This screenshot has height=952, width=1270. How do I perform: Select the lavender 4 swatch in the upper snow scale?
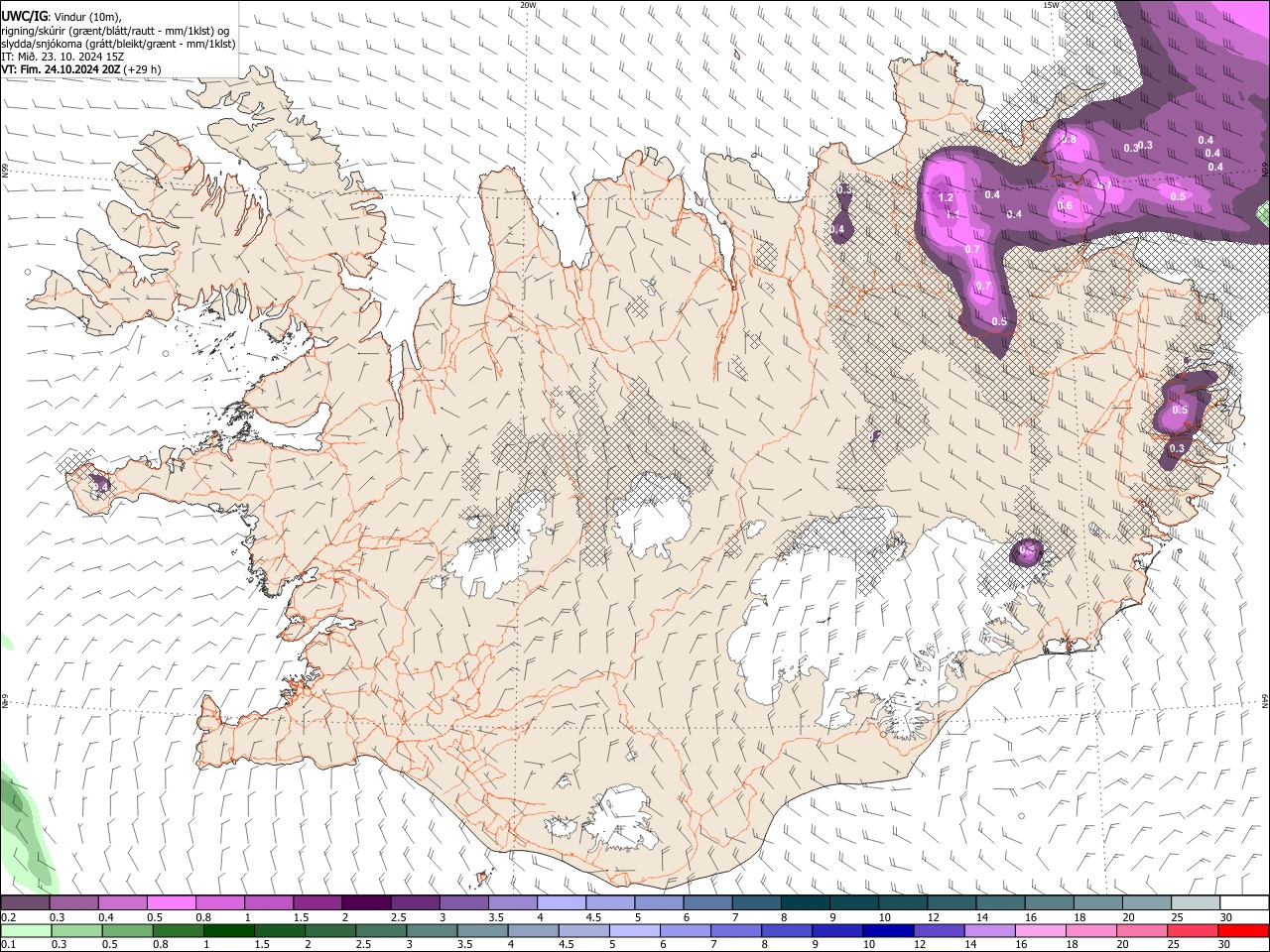click(561, 902)
